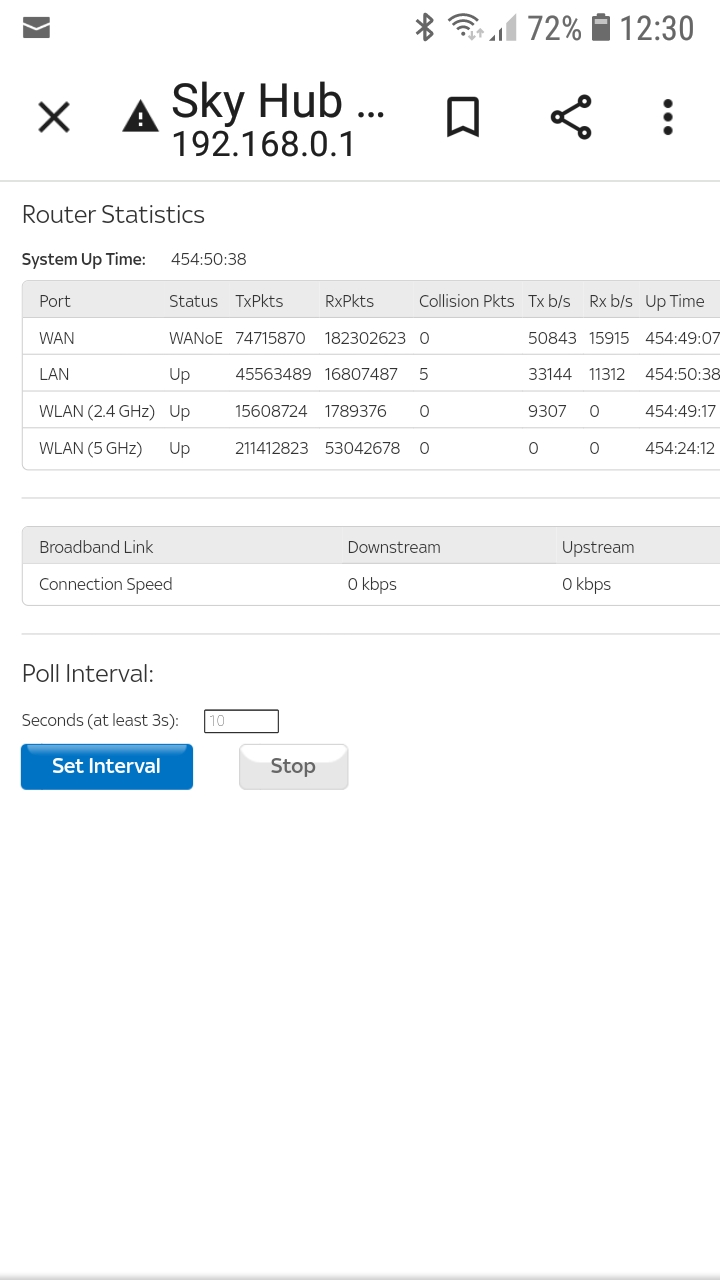Viewport: 720px width, 1280px height.
Task: Open the bookmark icon in the browser bar
Action: [463, 117]
